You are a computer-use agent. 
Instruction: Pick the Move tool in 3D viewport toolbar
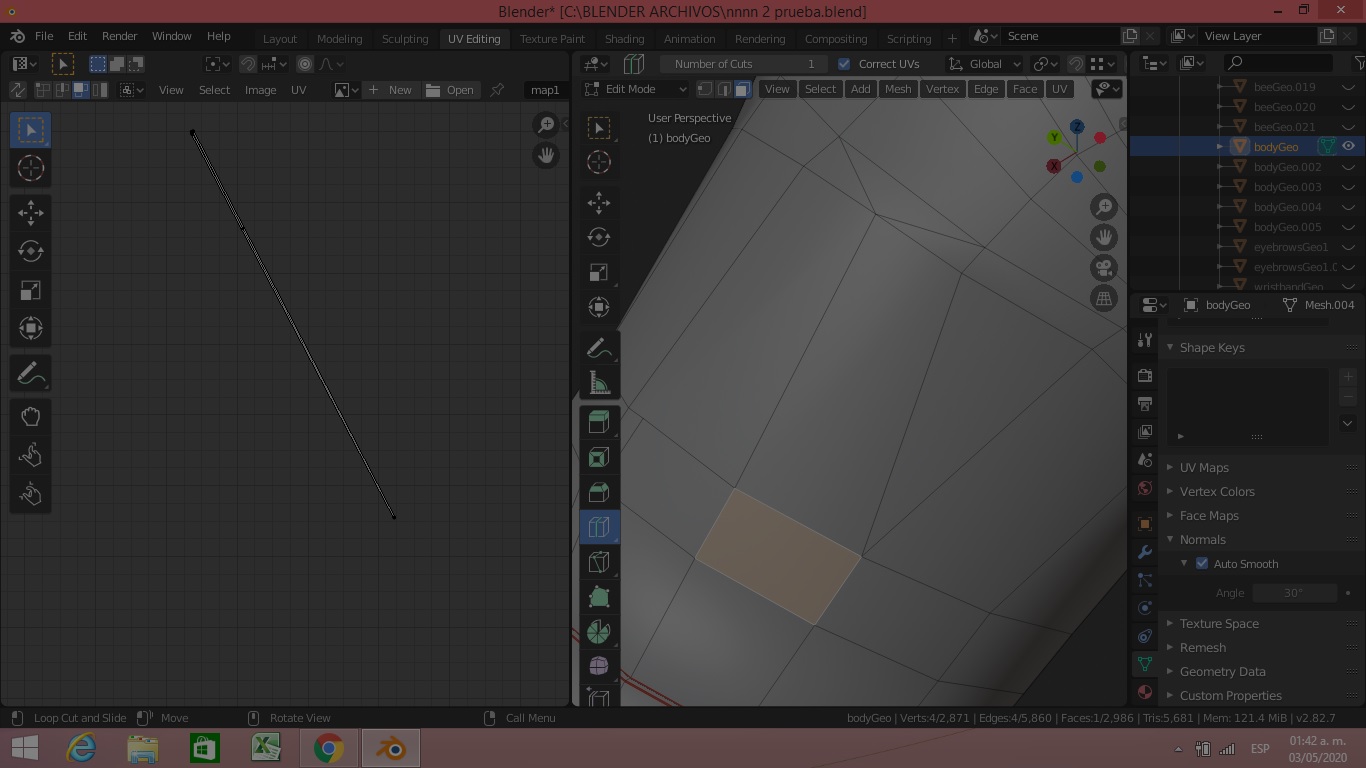[599, 203]
